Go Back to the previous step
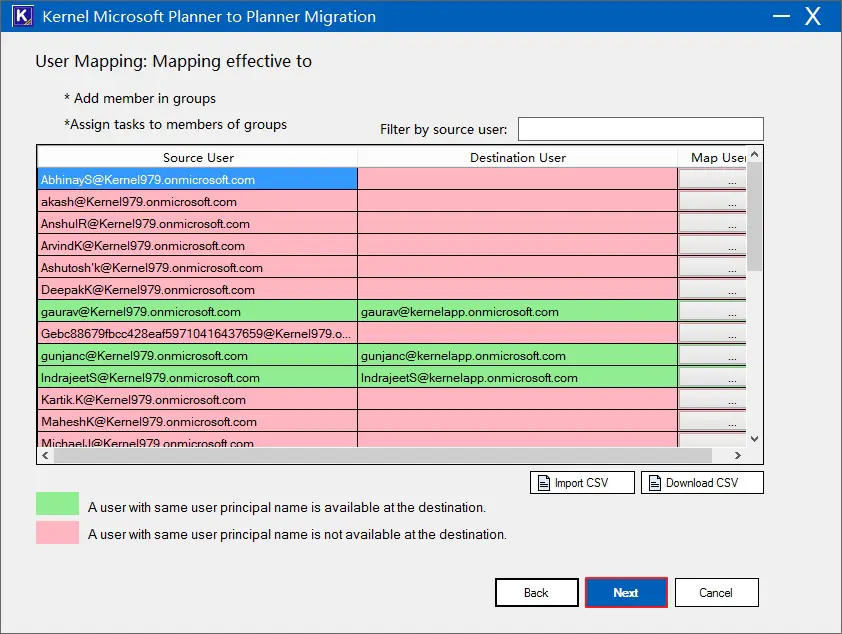 [536, 593]
